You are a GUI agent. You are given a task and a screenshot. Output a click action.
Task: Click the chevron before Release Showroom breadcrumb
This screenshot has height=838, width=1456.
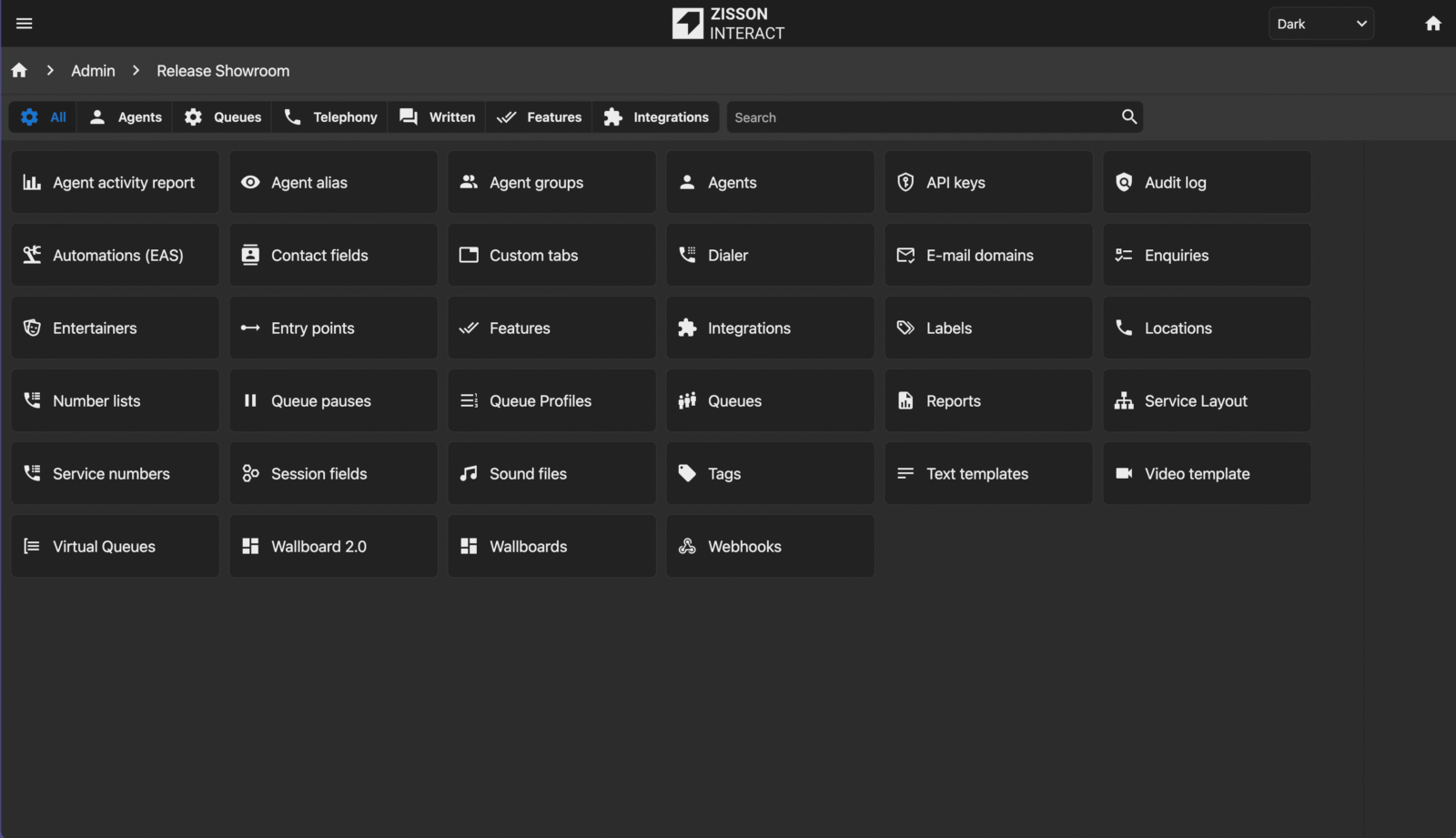[136, 70]
